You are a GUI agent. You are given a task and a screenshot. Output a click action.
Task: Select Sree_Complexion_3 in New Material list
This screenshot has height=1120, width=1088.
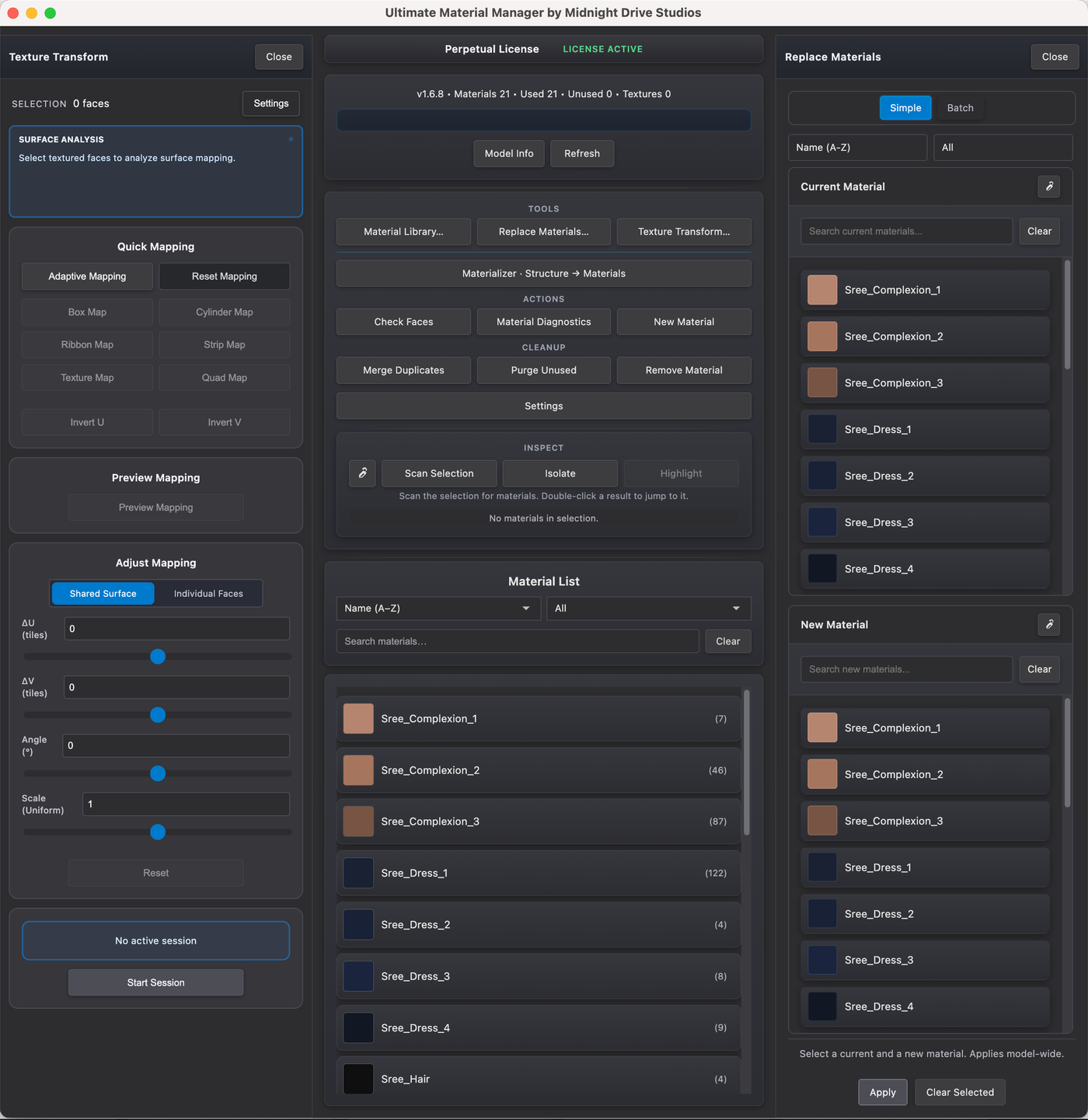(925, 821)
